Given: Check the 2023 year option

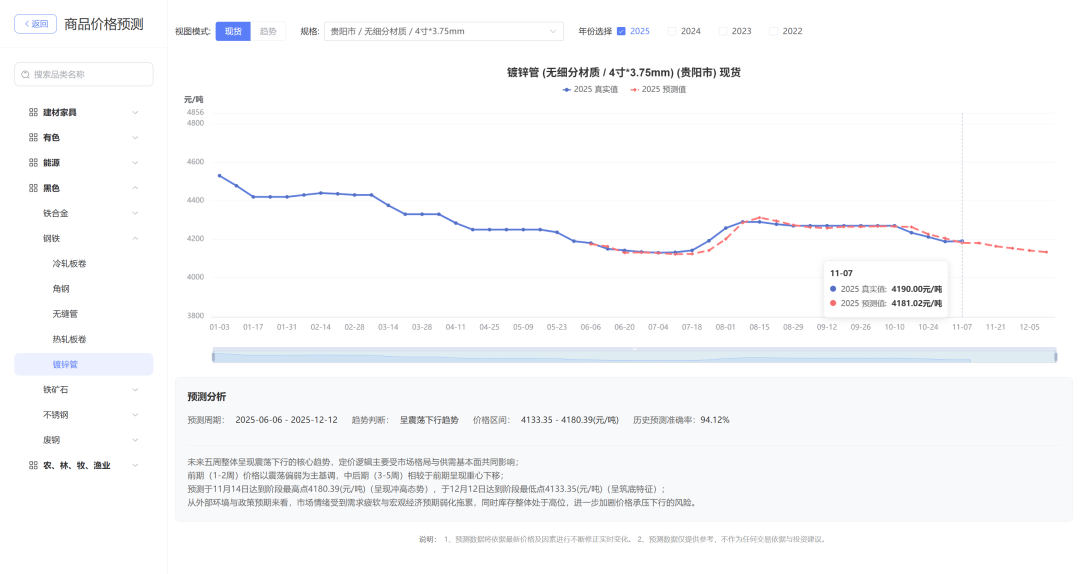Looking at the screenshot, I should point(723,31).
